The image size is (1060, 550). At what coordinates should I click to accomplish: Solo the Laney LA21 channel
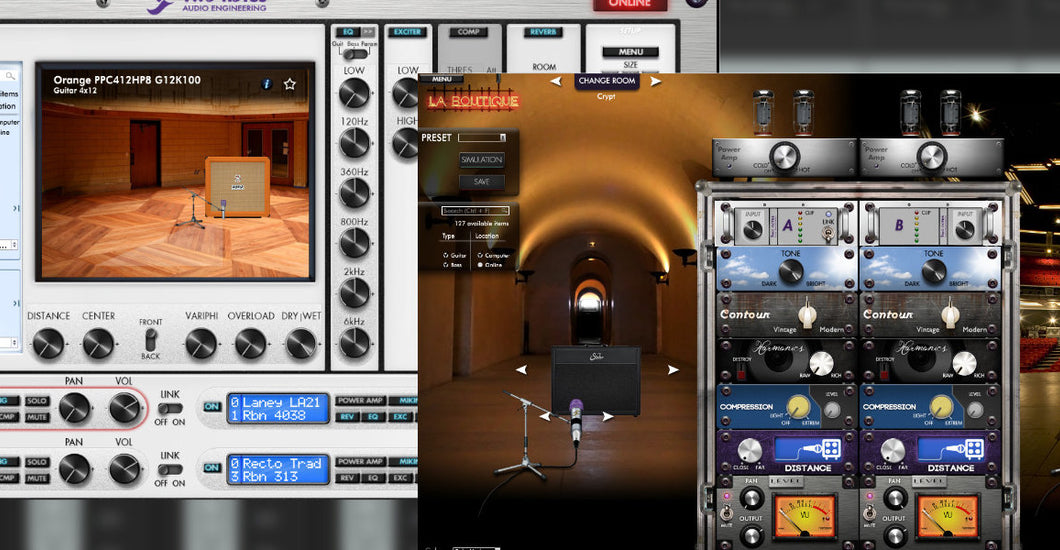coord(37,401)
